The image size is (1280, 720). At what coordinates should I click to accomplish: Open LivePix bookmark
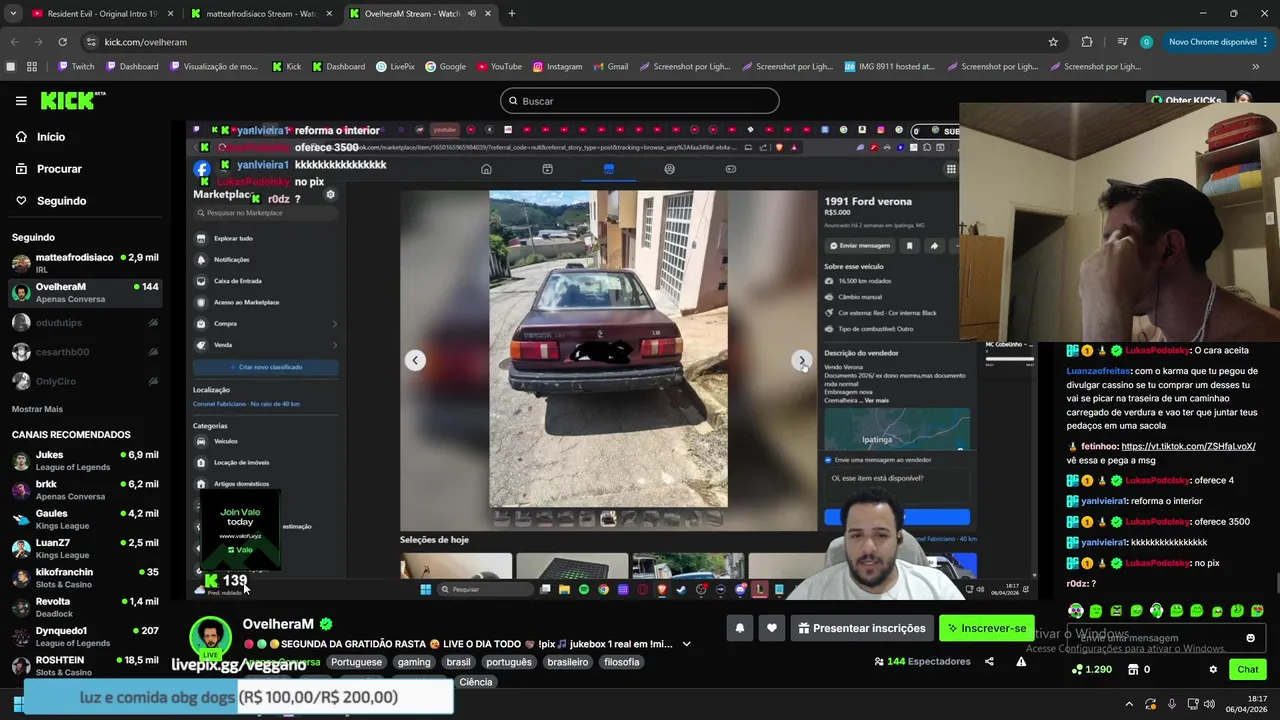[x=395, y=67]
